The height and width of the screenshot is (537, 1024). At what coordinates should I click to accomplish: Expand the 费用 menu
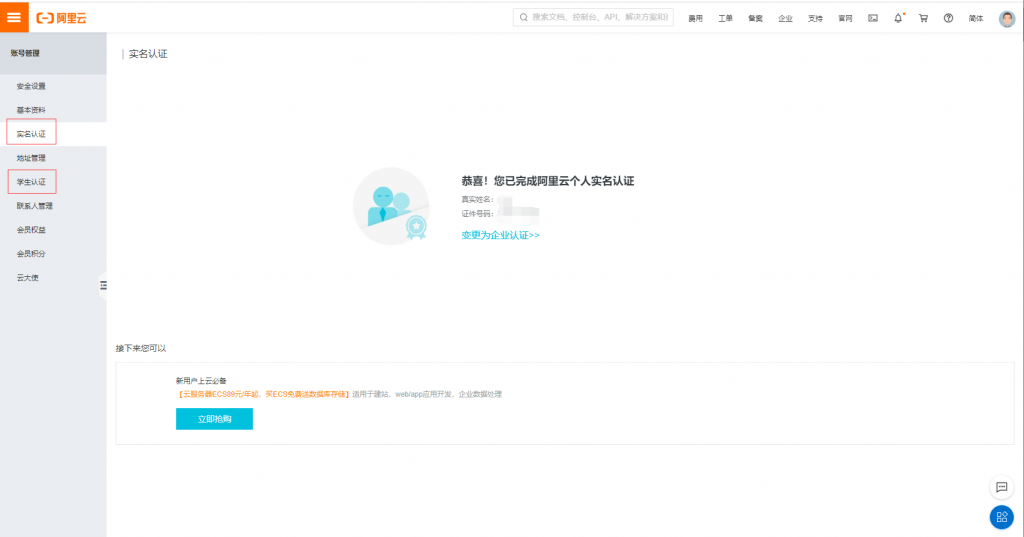(695, 18)
